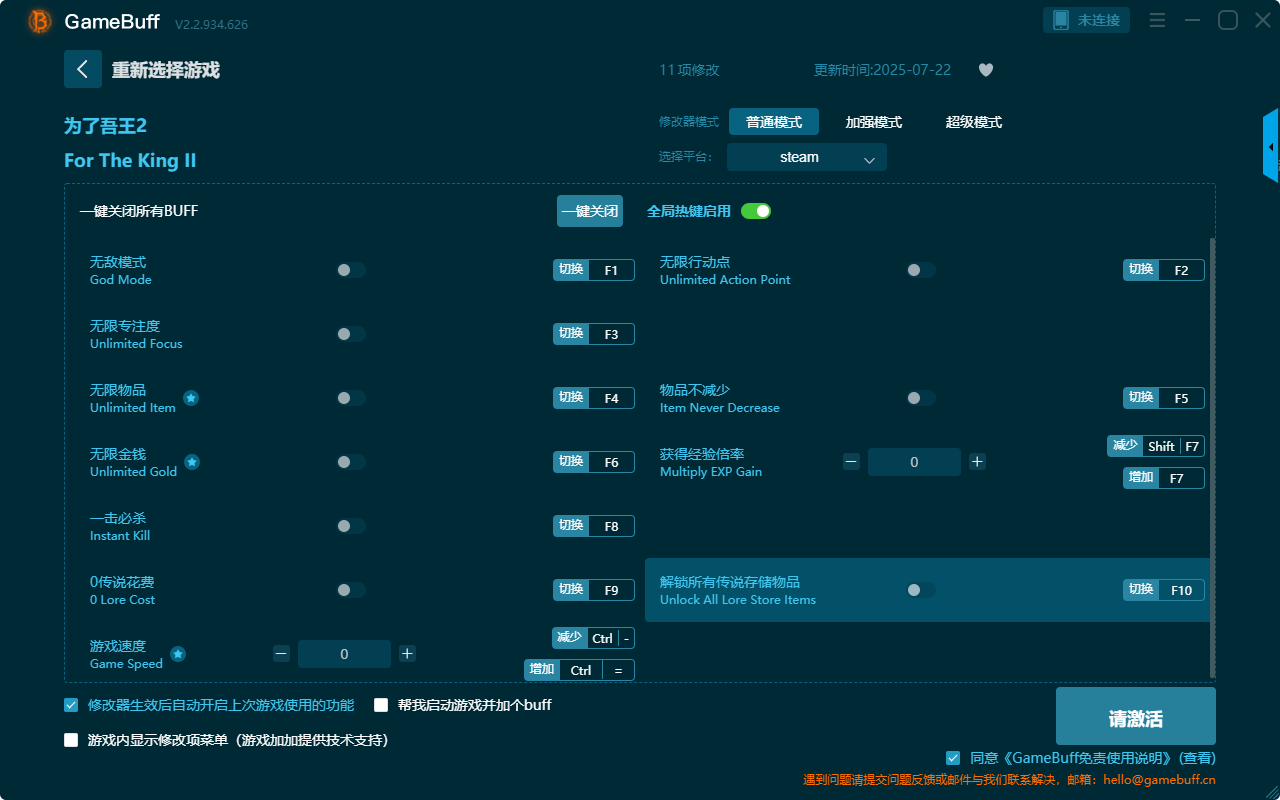Click the Game Speed value field
Viewport: 1280px width, 800px height.
coord(344,654)
